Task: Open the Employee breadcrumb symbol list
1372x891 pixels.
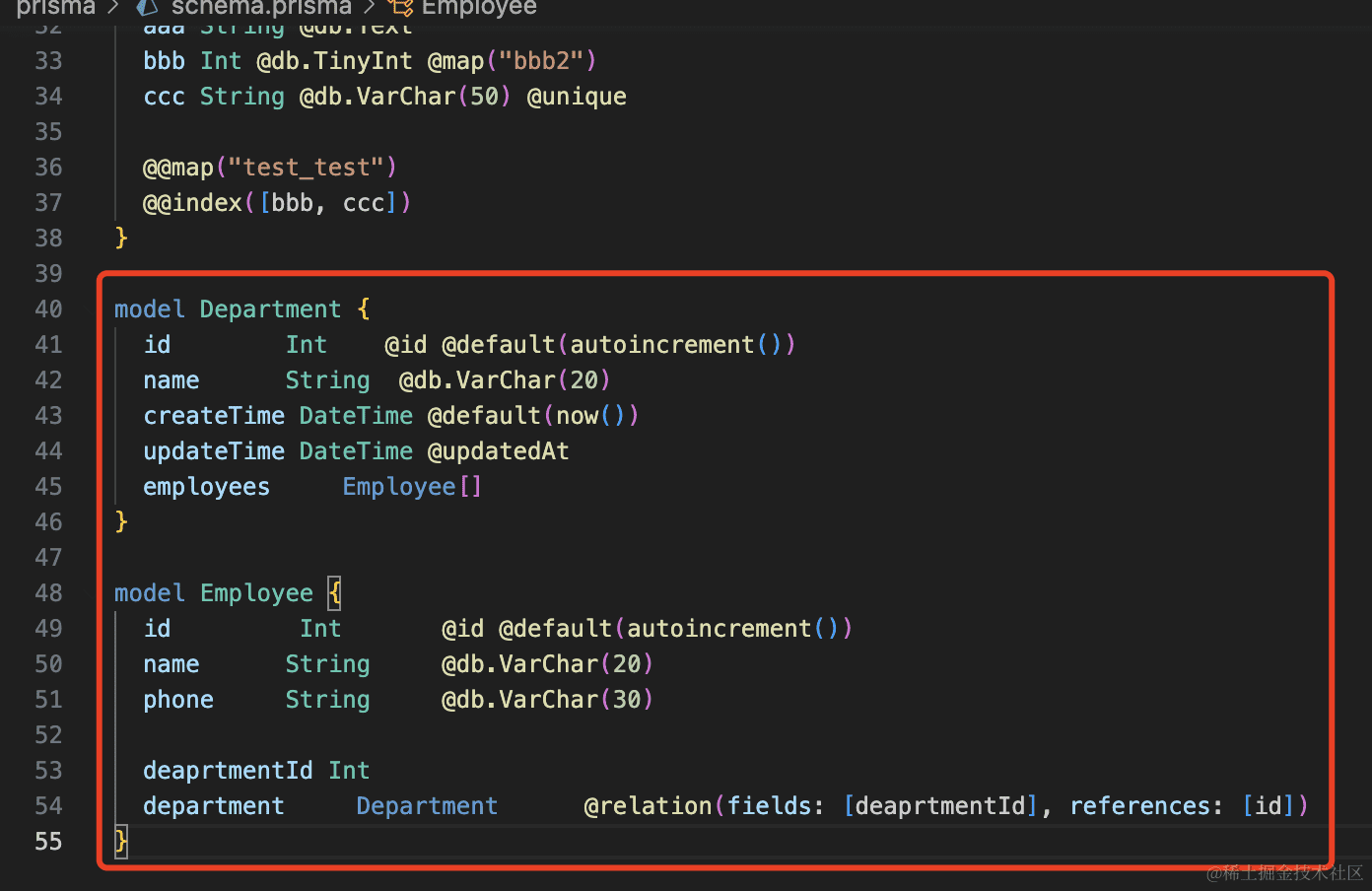Action: (479, 7)
